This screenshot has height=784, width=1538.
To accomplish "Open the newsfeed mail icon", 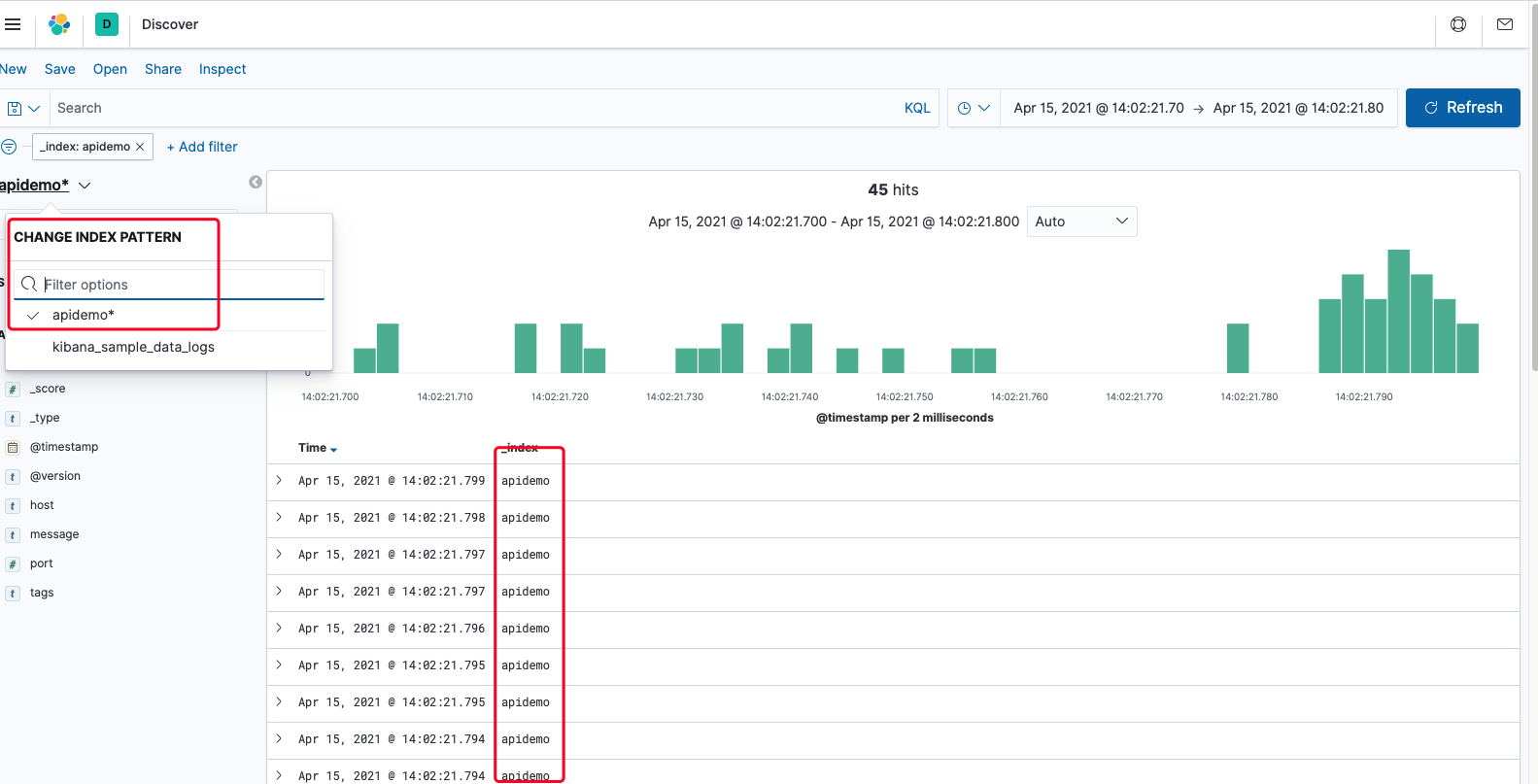I will pyautogui.click(x=1505, y=24).
